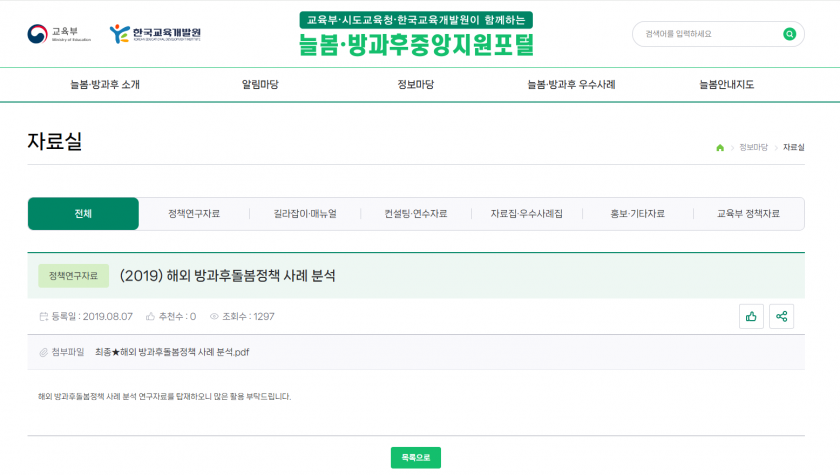Click the Ministry of Education logo
This screenshot has width=840, height=475.
(x=59, y=34)
